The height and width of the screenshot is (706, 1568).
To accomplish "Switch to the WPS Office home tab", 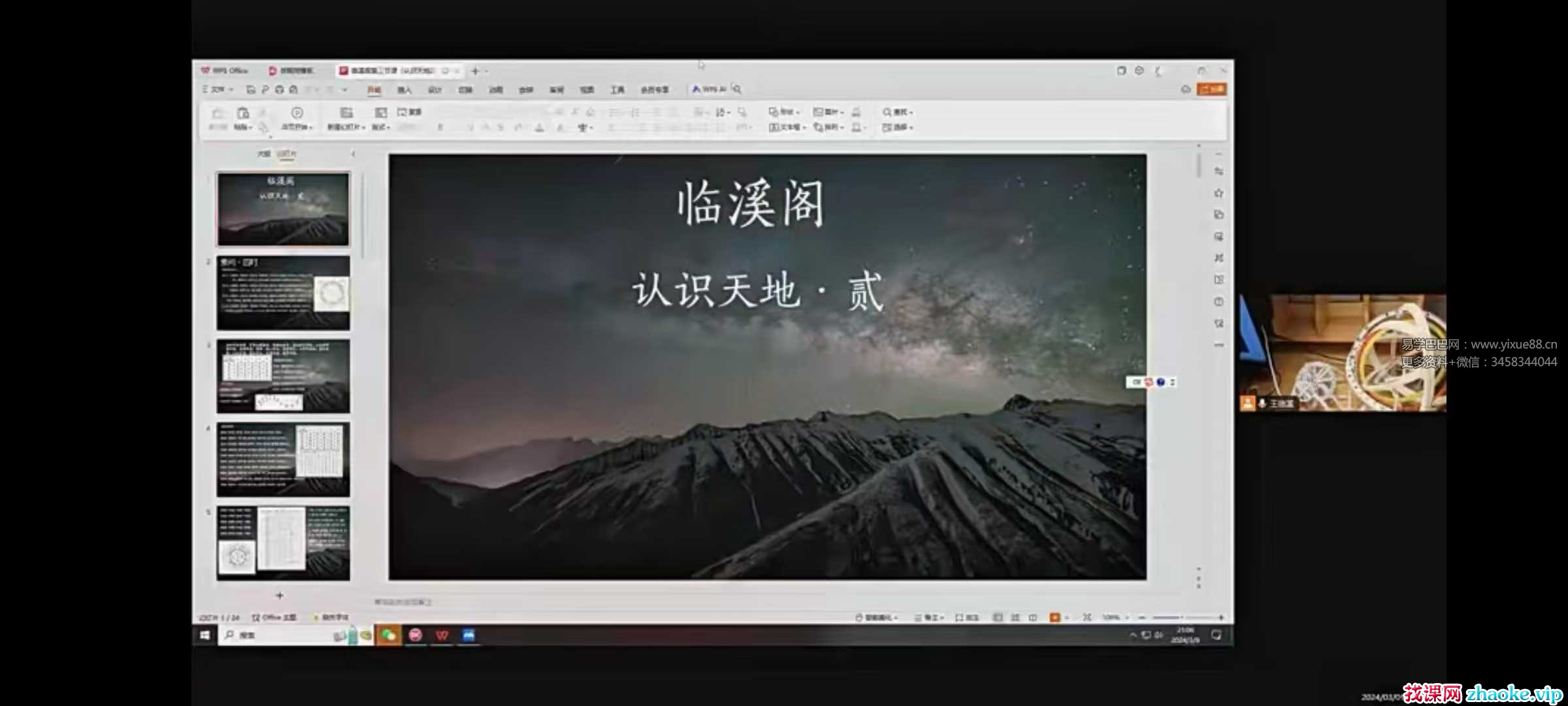I will coord(225,71).
